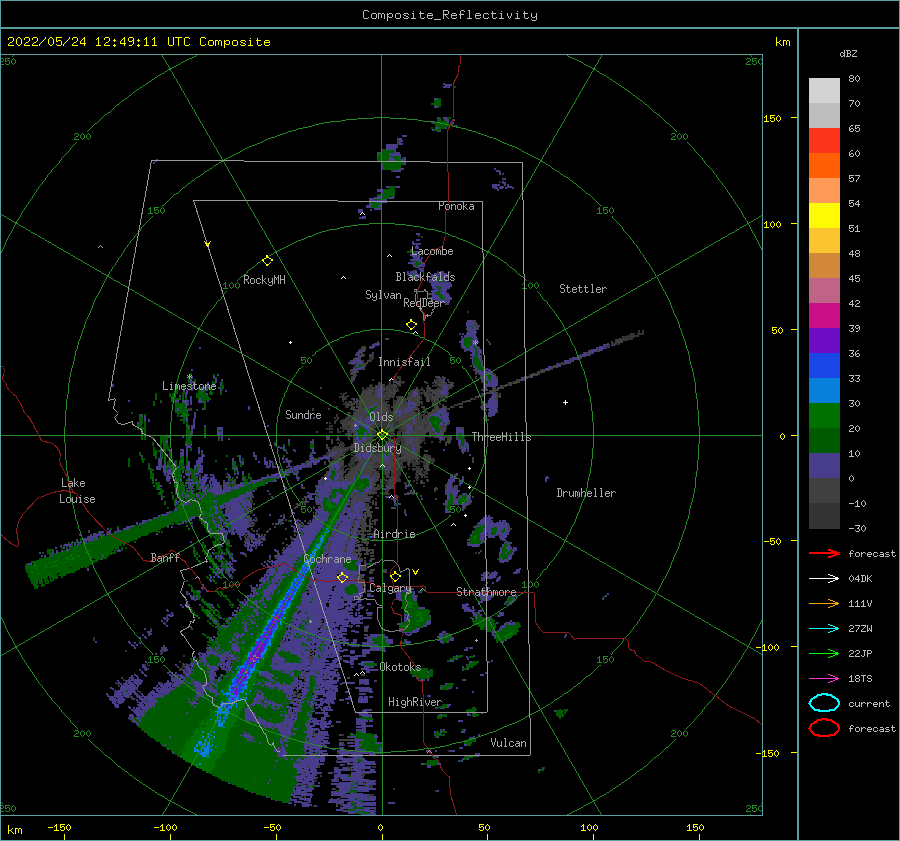900x841 pixels.
Task: Pick the yellow 54 dBZ color swatch
Action: [824, 216]
